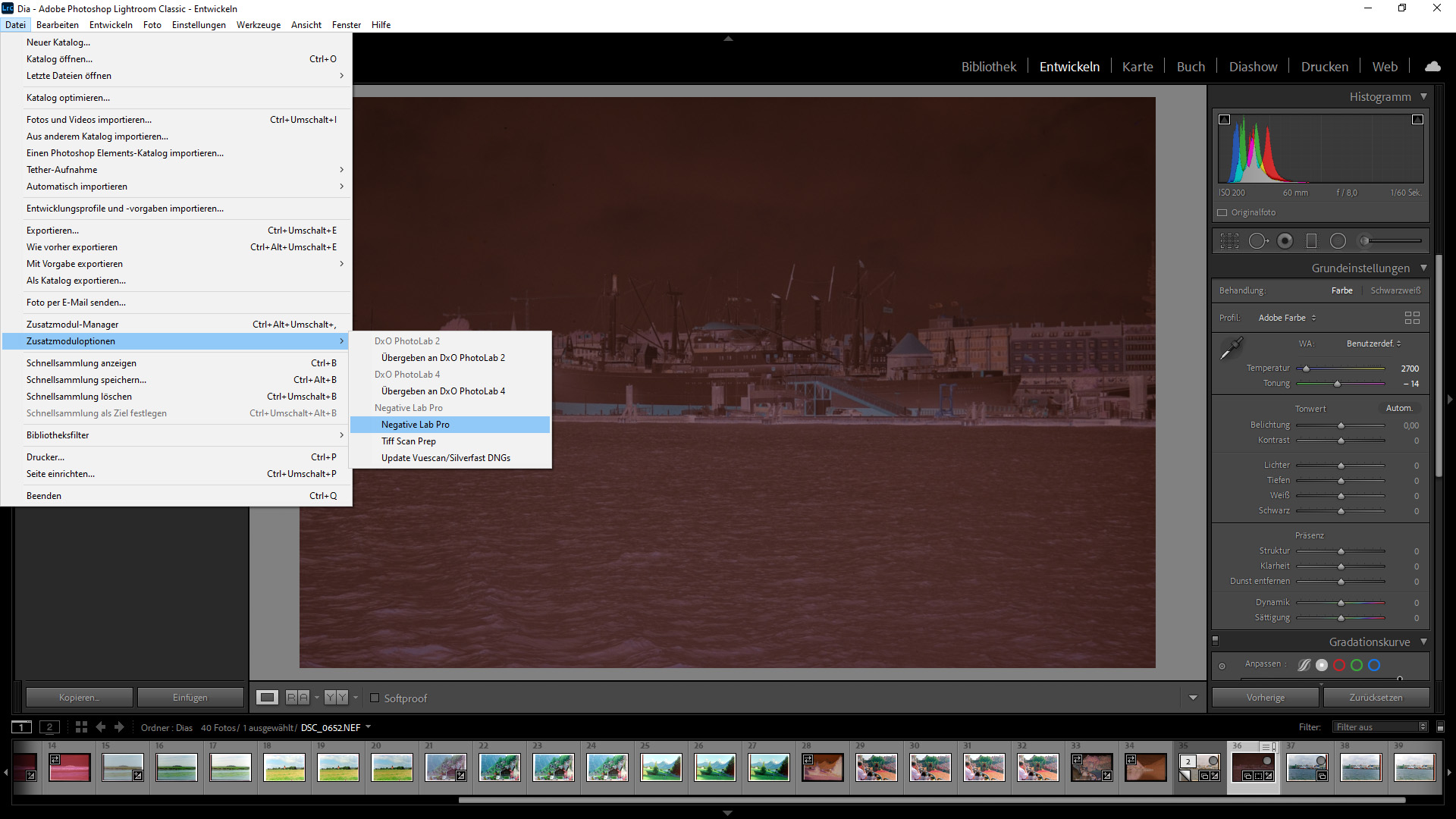Select the blue curve channel circle
This screenshot has height=819, width=1456.
[1374, 665]
